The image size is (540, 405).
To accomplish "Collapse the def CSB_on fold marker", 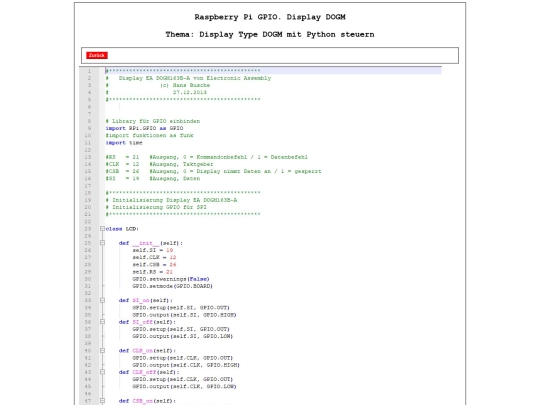I will tap(102, 401).
